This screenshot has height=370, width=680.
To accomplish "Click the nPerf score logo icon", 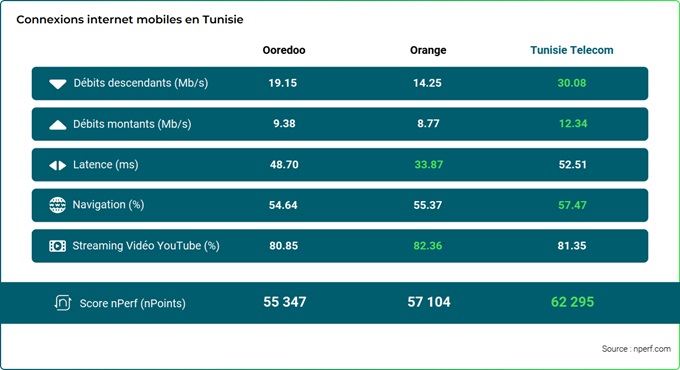I will coord(62,302).
